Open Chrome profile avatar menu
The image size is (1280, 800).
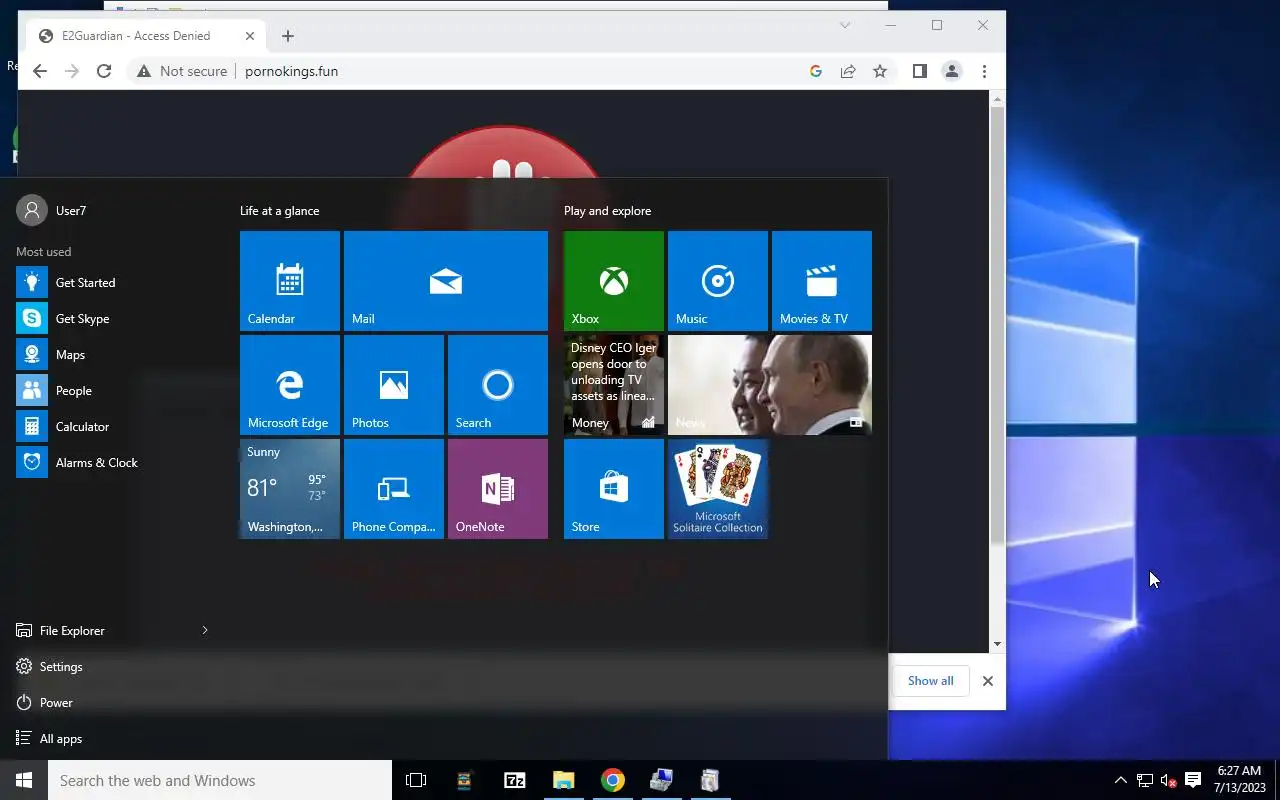point(952,71)
